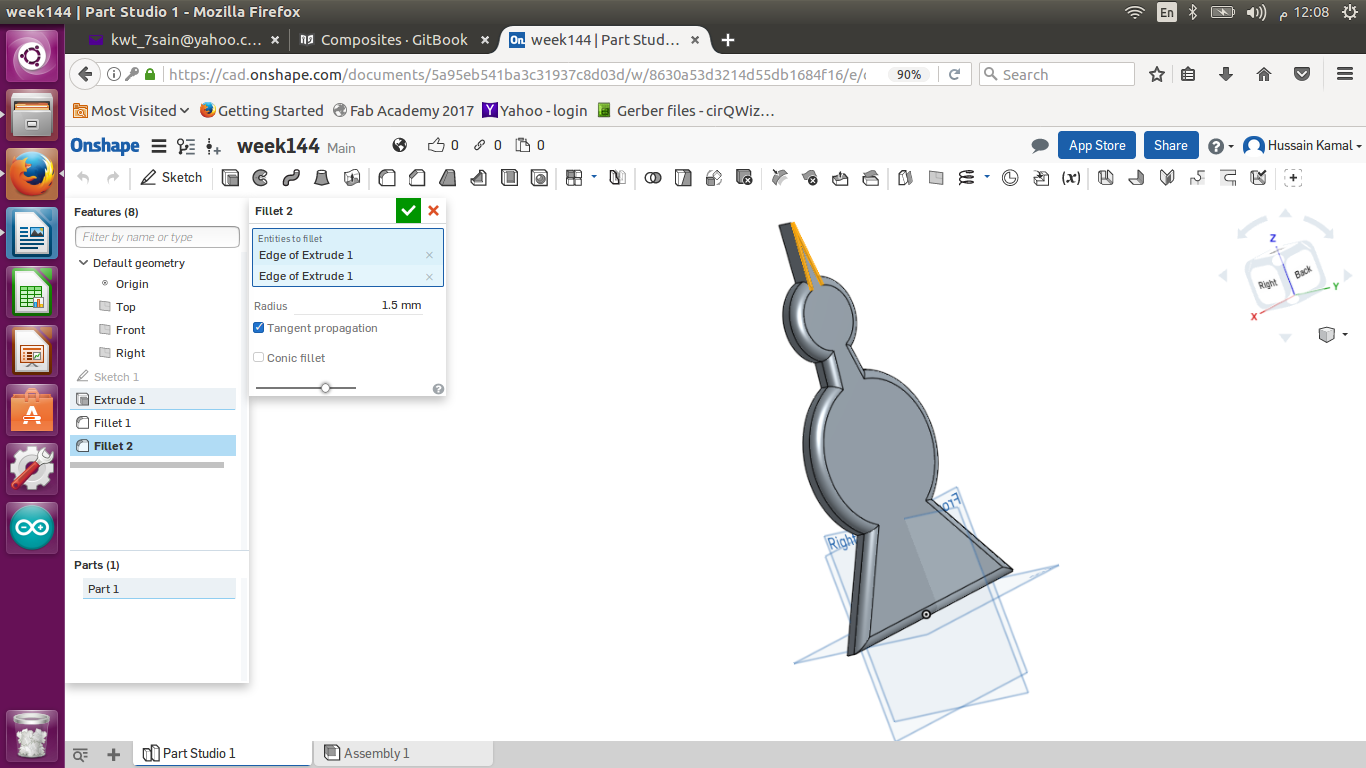Open the Insert feature crosshair tool
1366x768 pixels.
(1293, 178)
